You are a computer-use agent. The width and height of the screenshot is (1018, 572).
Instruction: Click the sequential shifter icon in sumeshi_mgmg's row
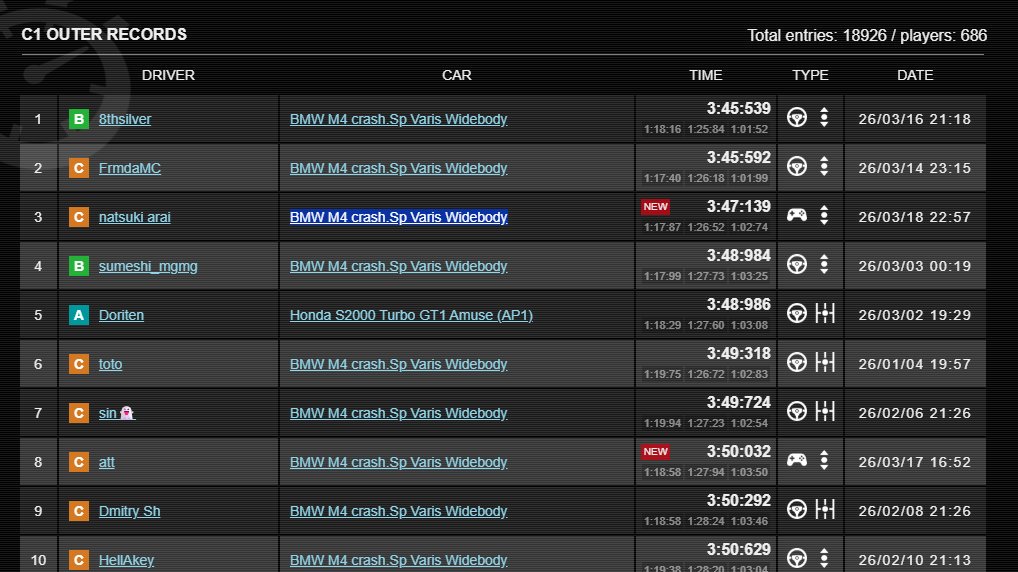(x=824, y=264)
